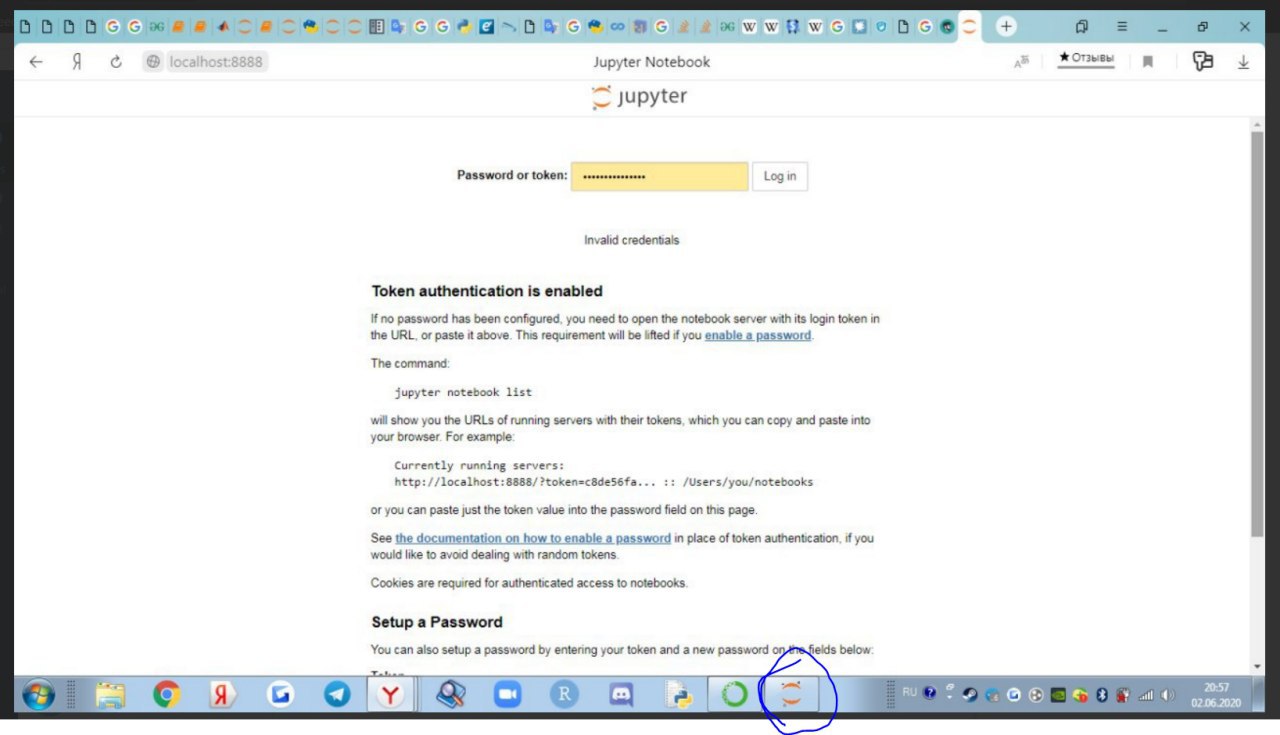The height and width of the screenshot is (735, 1280).
Task: Open the volume speaker tray icon
Action: pyautogui.click(x=1167, y=695)
